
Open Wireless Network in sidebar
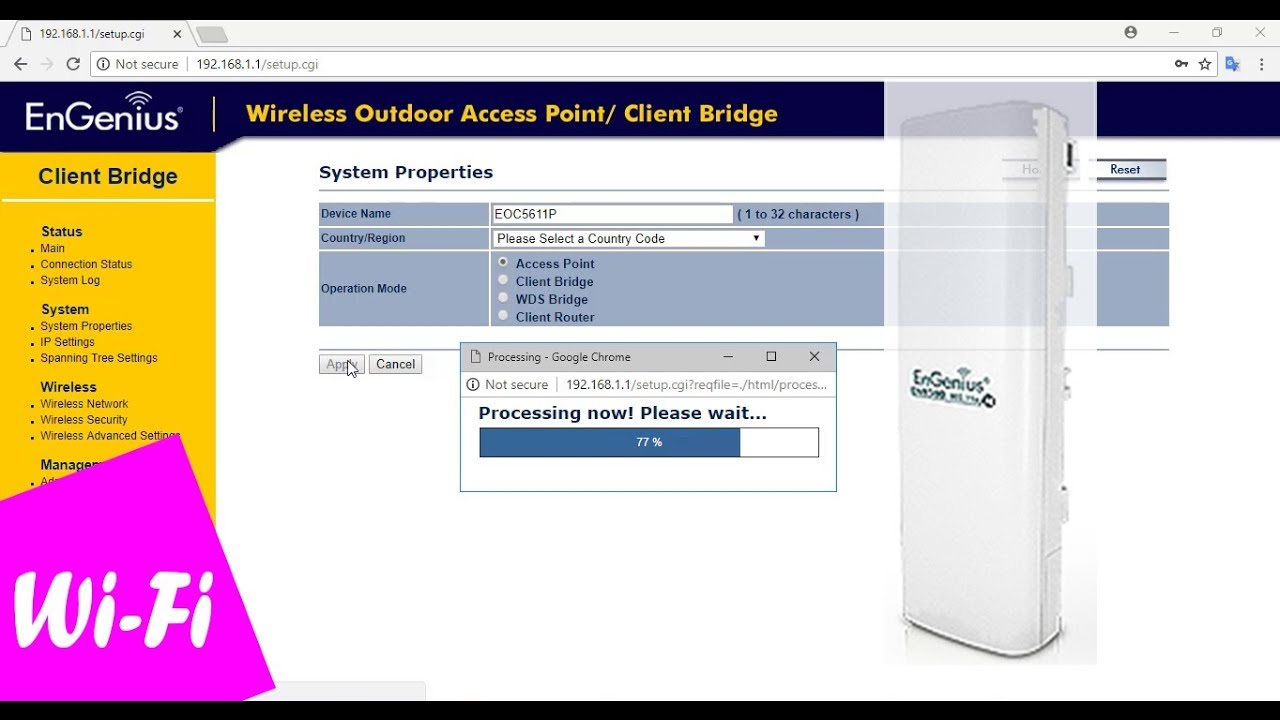(84, 404)
